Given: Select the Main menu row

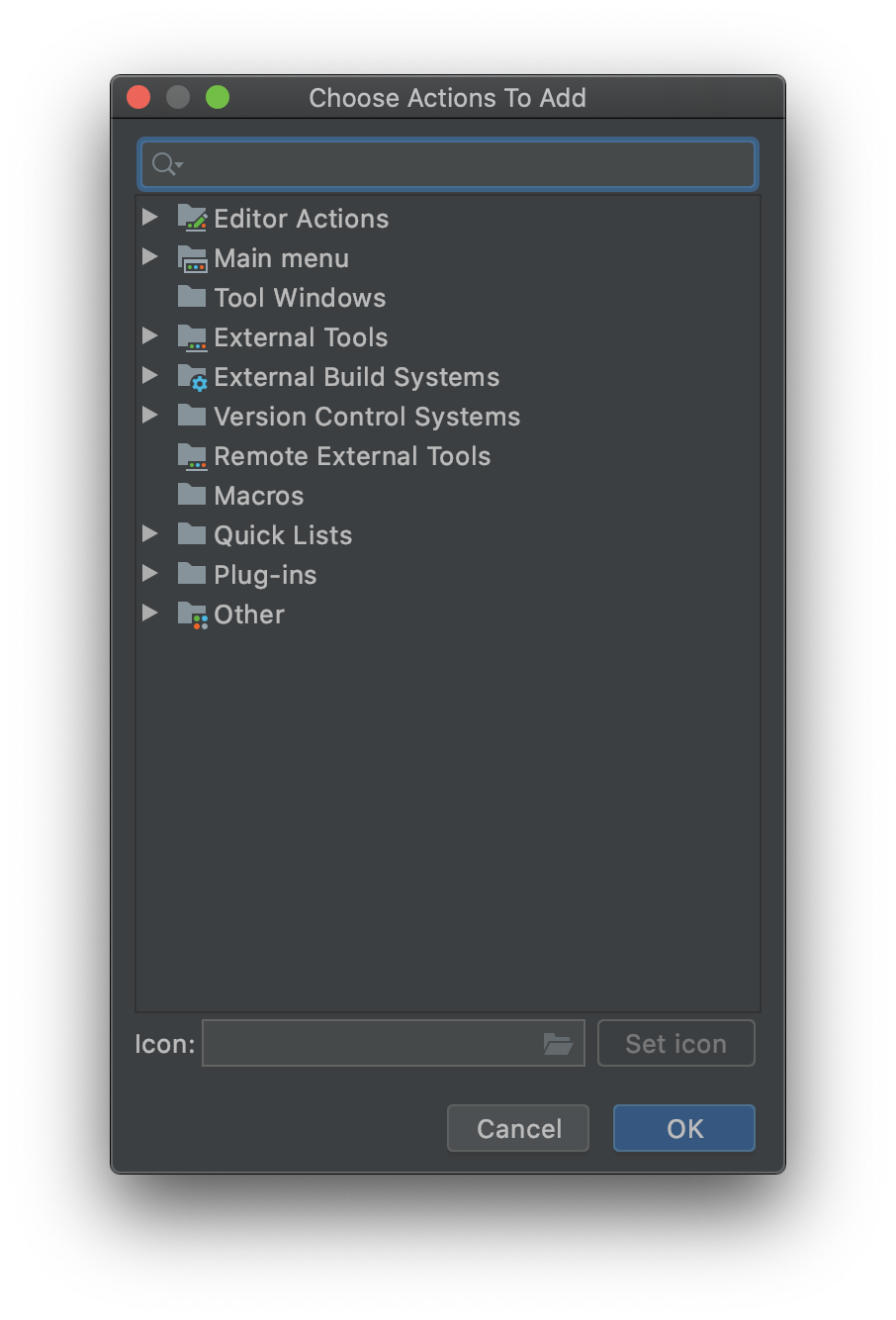Looking at the screenshot, I should pos(448,257).
